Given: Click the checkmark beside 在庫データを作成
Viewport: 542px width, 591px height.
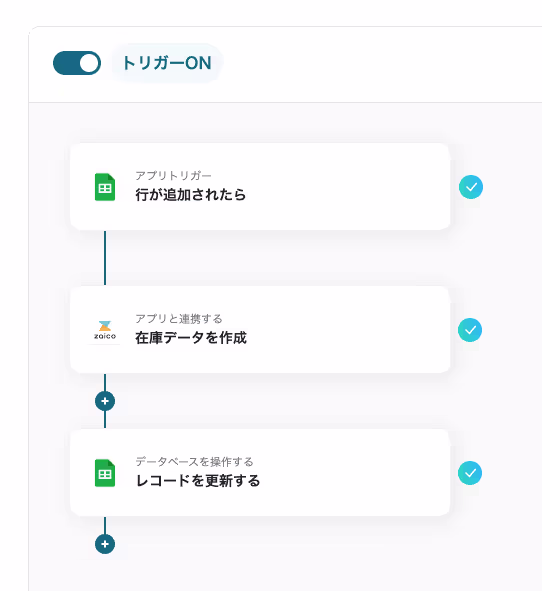Looking at the screenshot, I should (x=470, y=330).
